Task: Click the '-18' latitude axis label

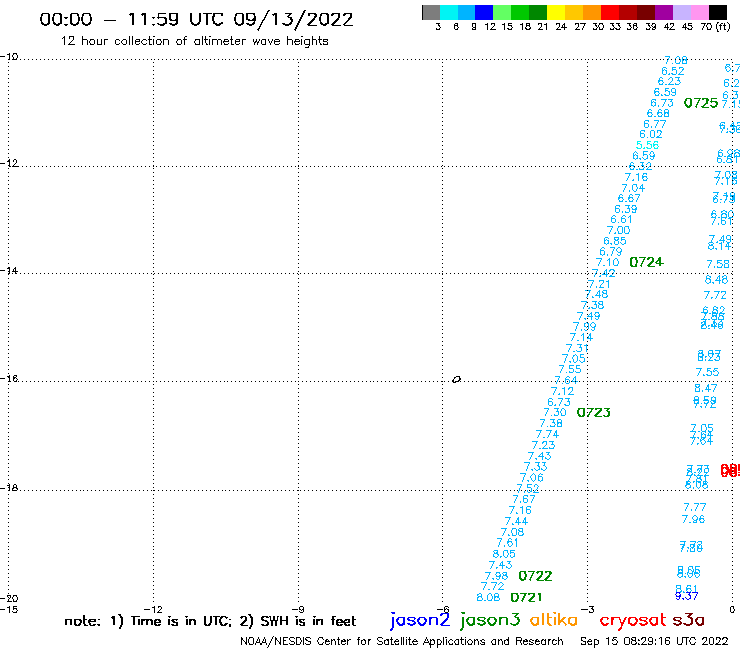Action: pos(9,488)
